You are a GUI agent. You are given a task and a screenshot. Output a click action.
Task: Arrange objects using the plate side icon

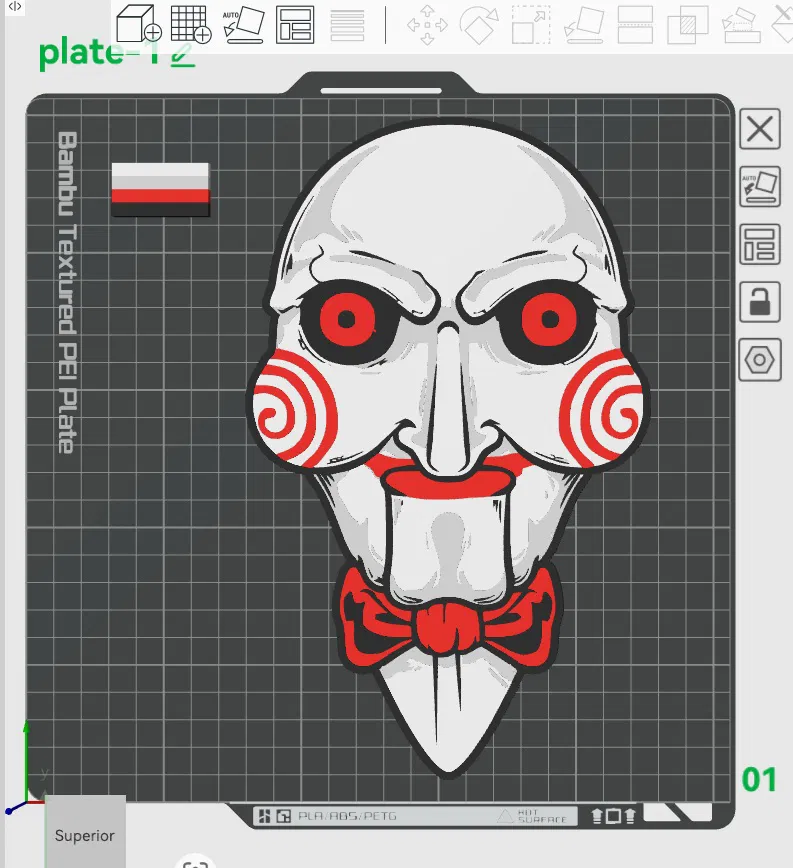pos(760,244)
